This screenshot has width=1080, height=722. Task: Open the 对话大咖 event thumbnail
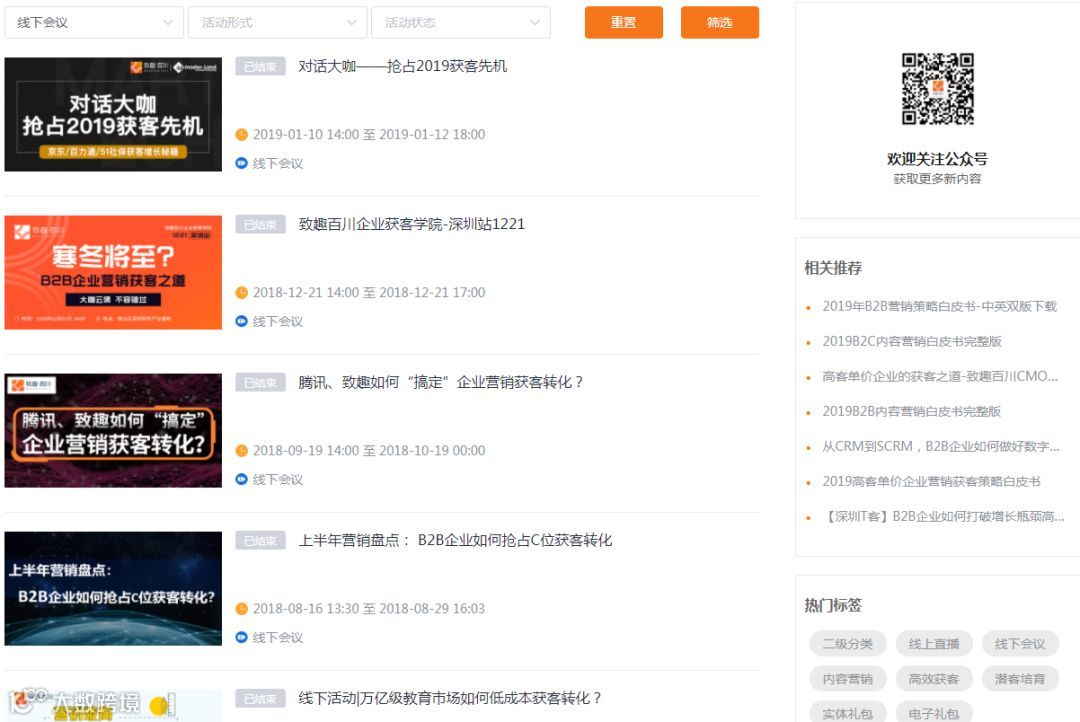[113, 114]
